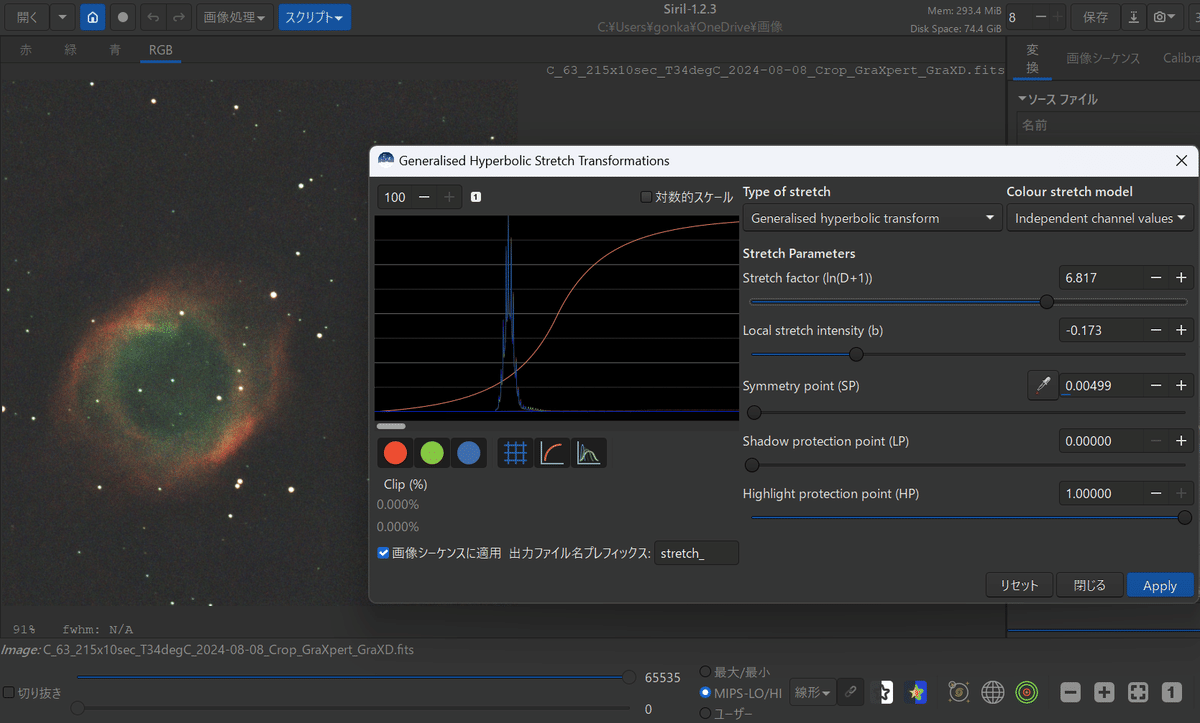Click the negative view icon at bottom
The width and height of the screenshot is (1200, 723).
pos(883,691)
